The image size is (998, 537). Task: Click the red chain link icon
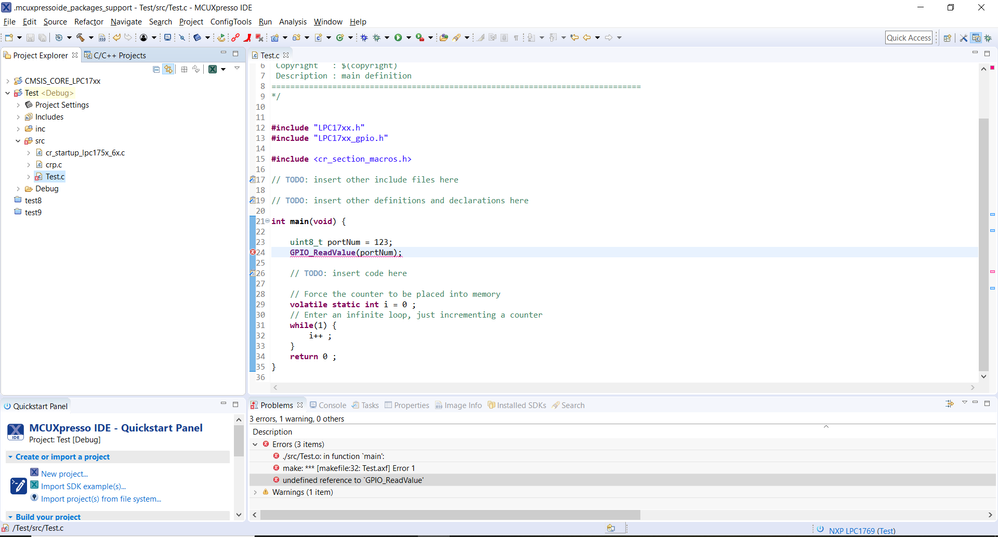click(235, 38)
